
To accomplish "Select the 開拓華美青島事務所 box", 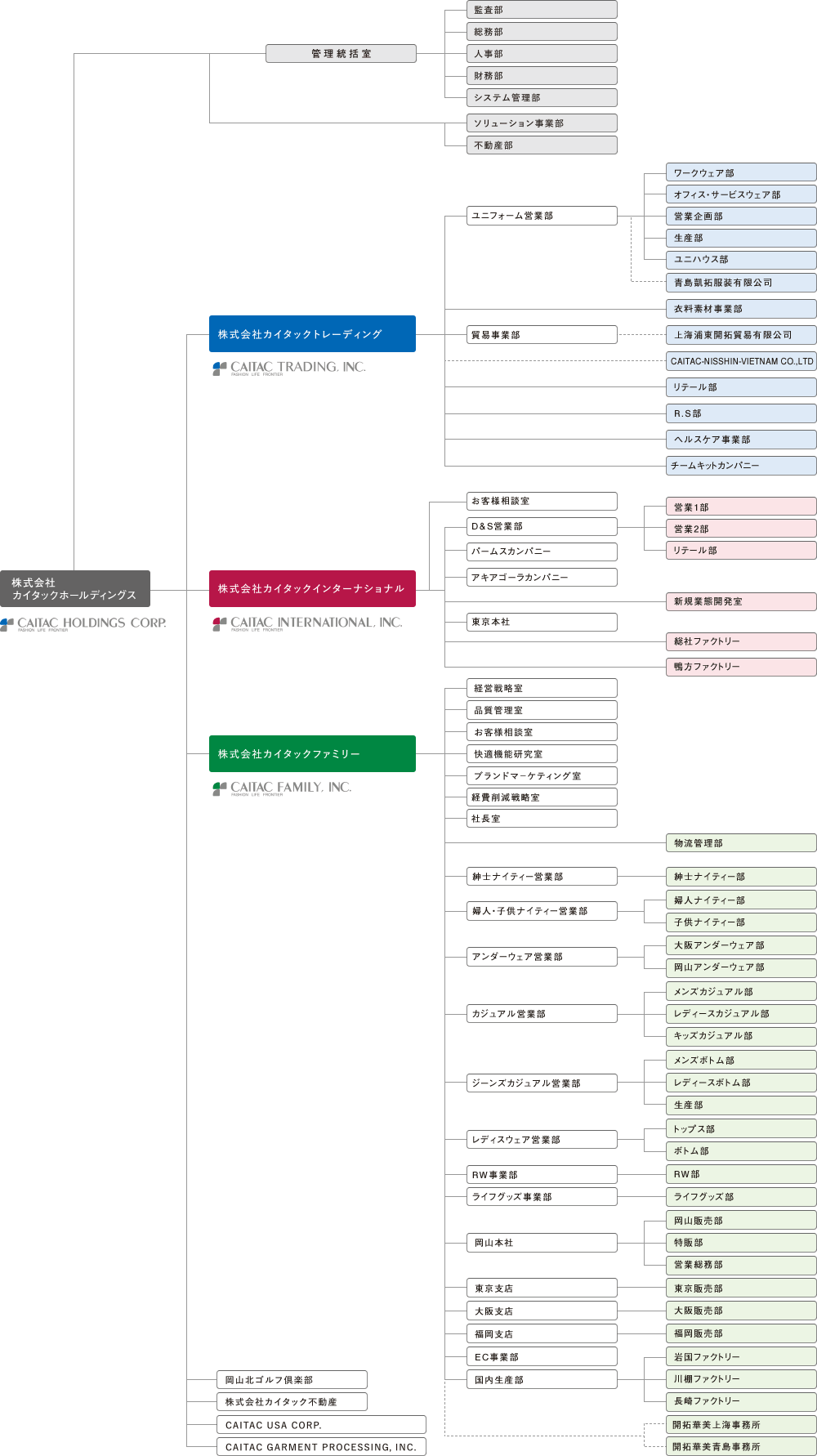I will click(x=741, y=1447).
